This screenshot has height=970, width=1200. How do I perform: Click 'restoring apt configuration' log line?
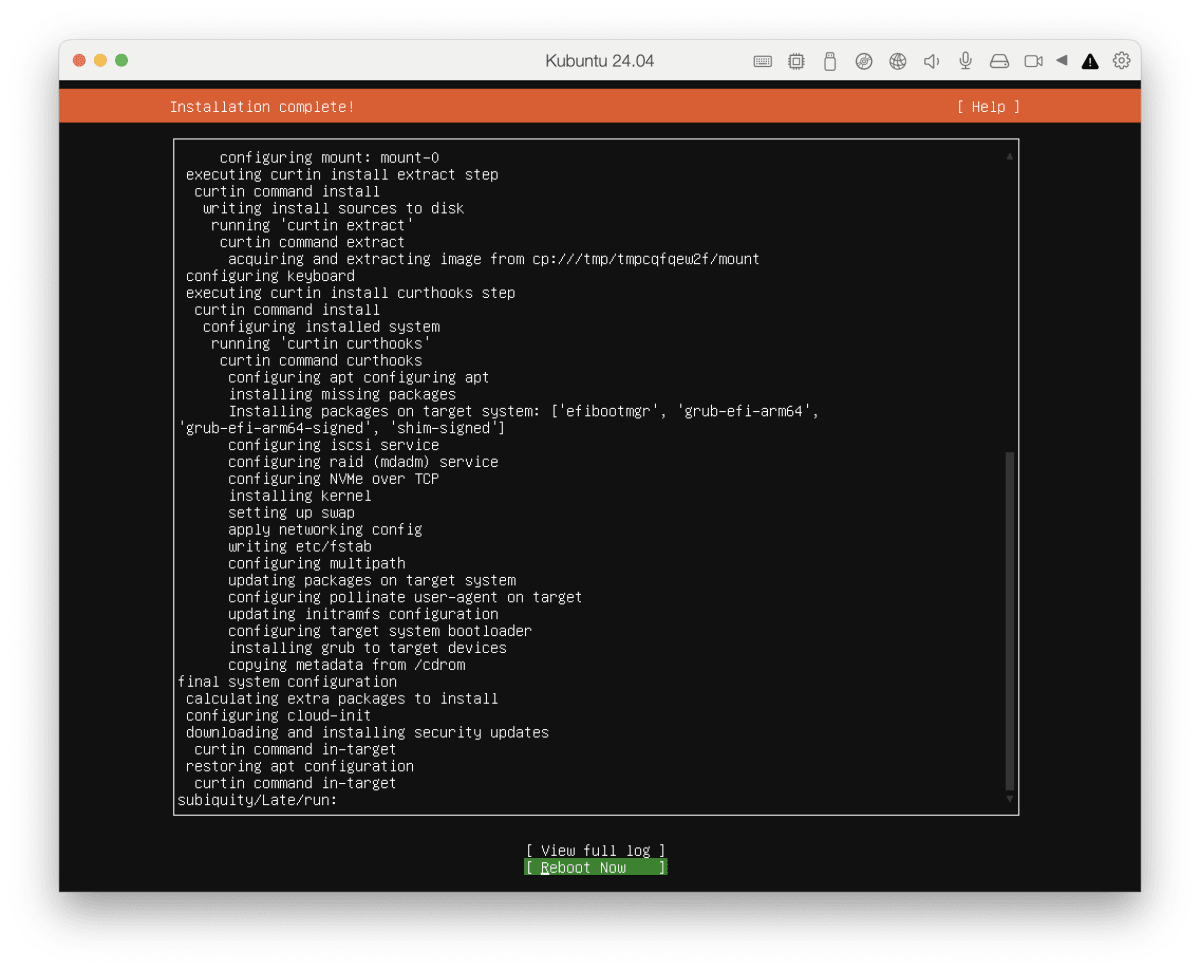[x=300, y=767]
